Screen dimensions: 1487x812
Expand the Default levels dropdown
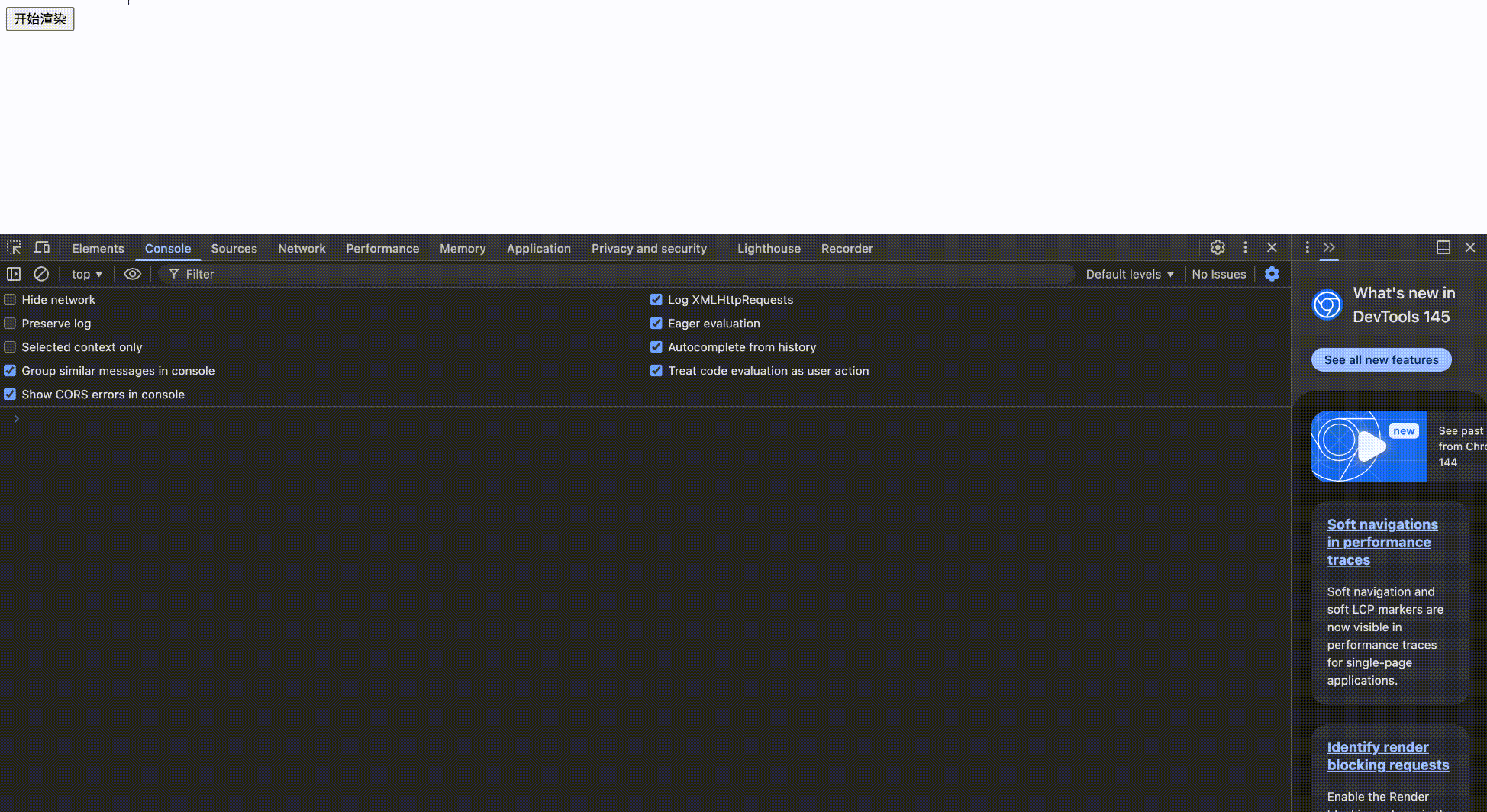coord(1130,274)
